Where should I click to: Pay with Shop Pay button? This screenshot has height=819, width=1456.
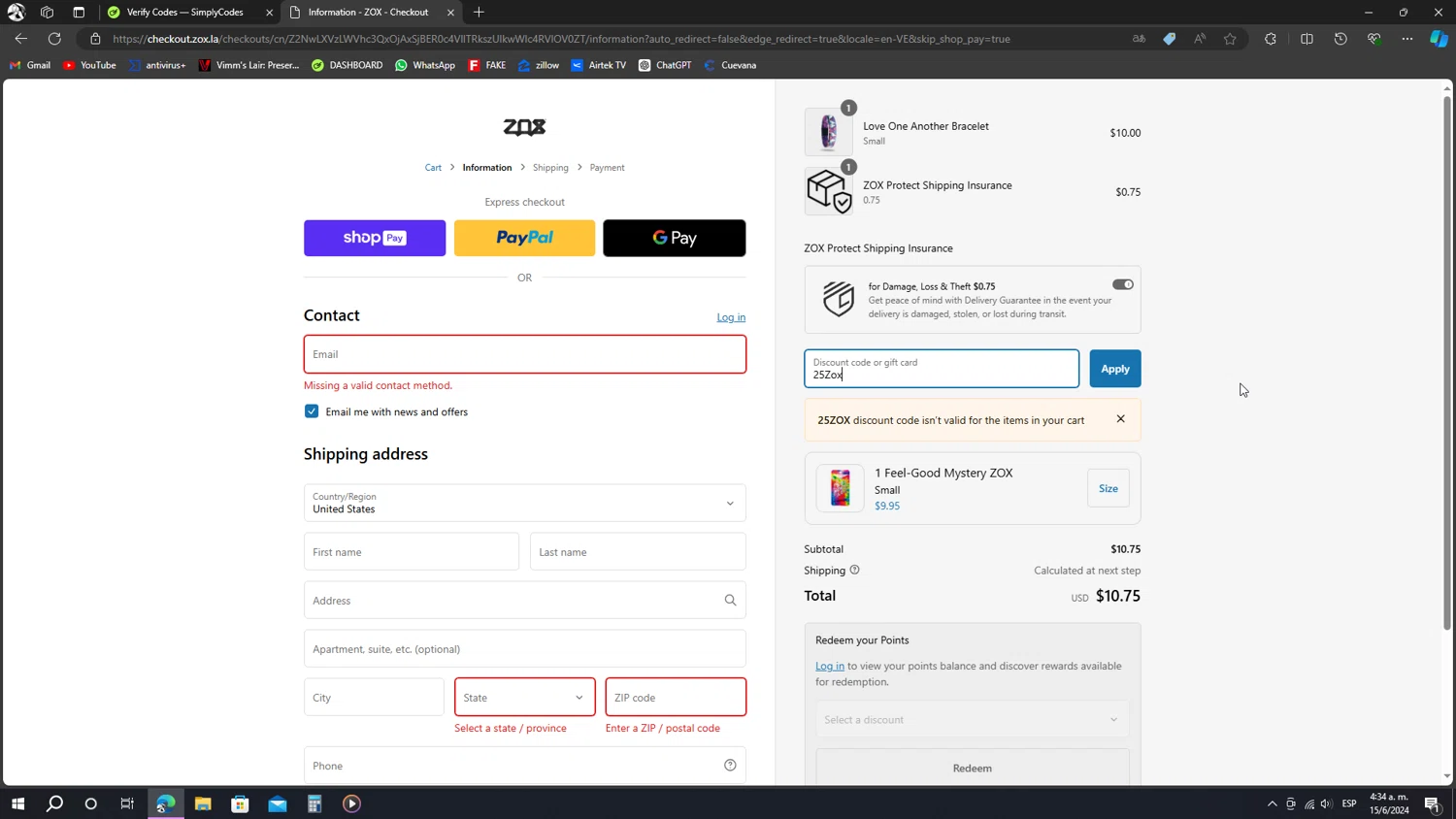375,238
